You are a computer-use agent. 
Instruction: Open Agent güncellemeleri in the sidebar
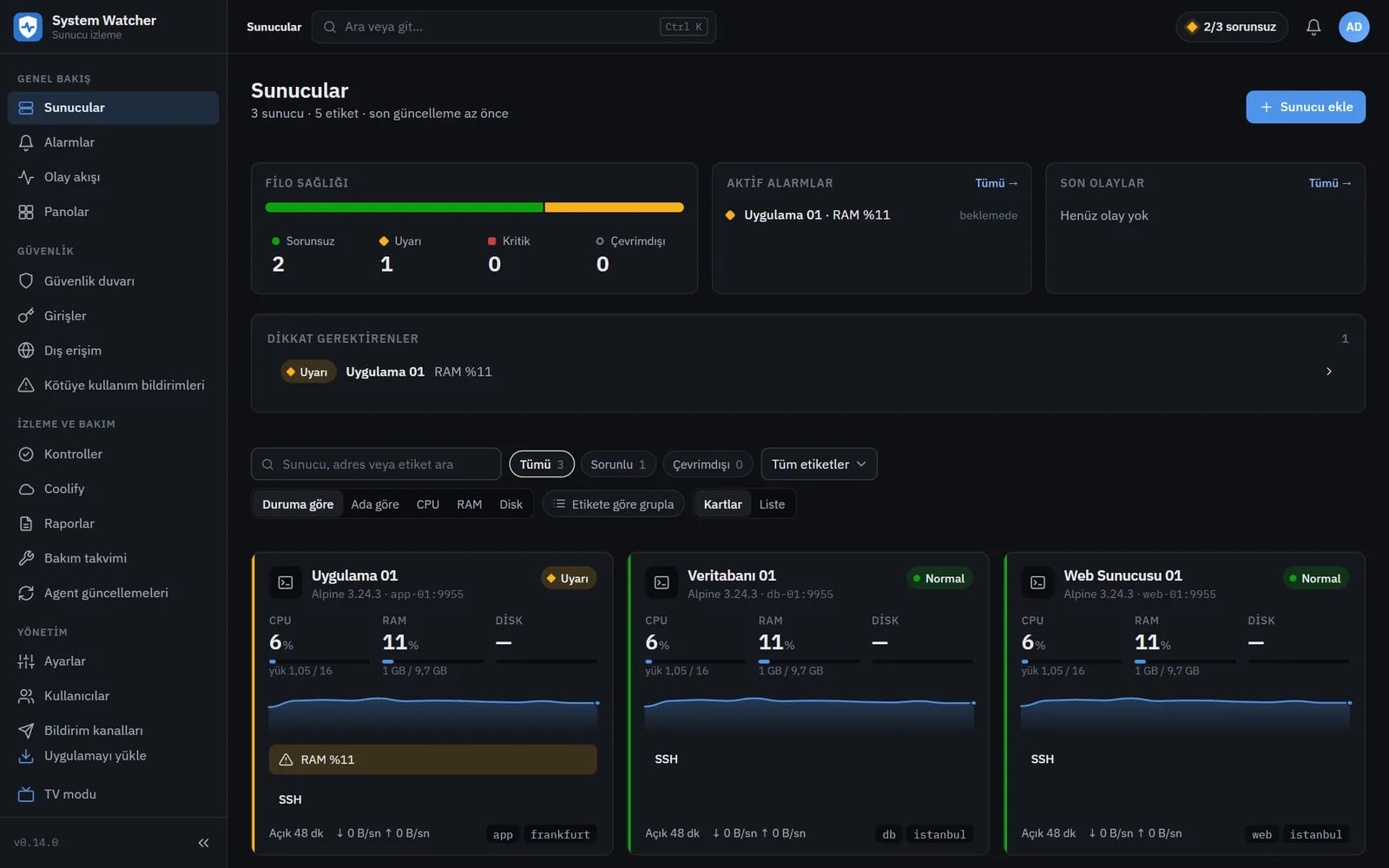113,593
